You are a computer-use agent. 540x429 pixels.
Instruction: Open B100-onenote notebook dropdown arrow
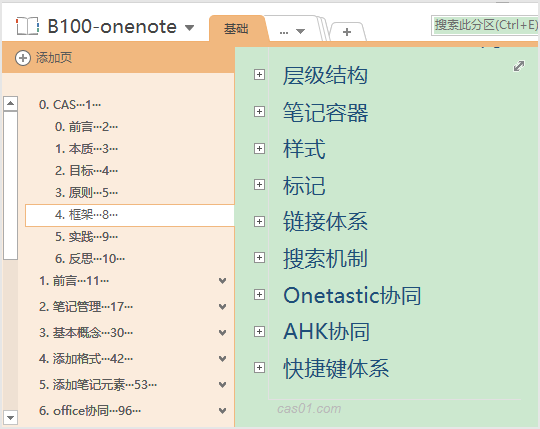coord(189,28)
